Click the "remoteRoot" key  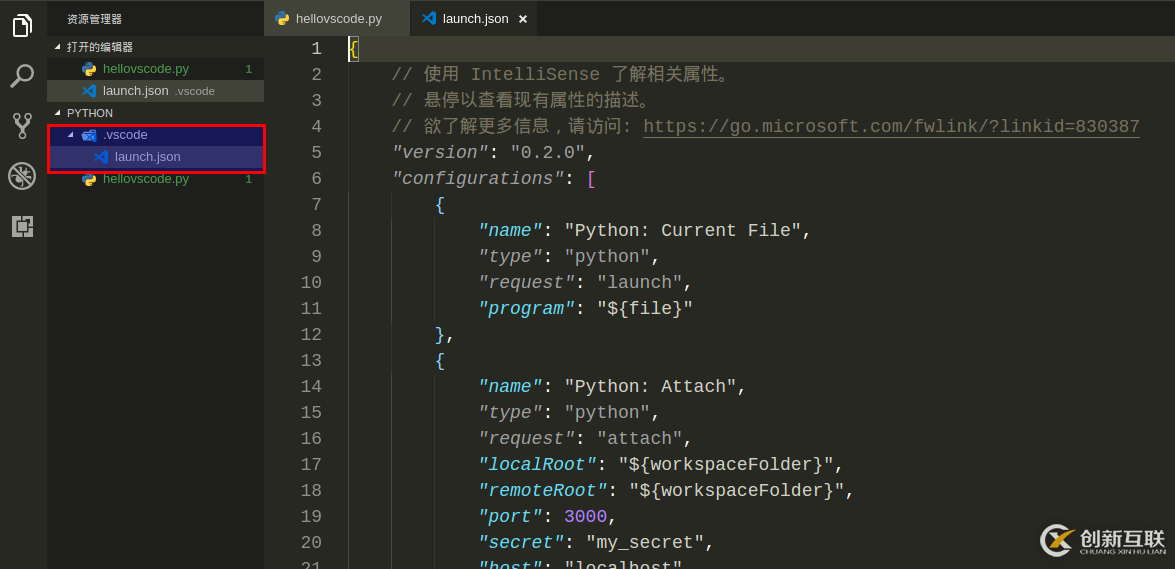(543, 491)
